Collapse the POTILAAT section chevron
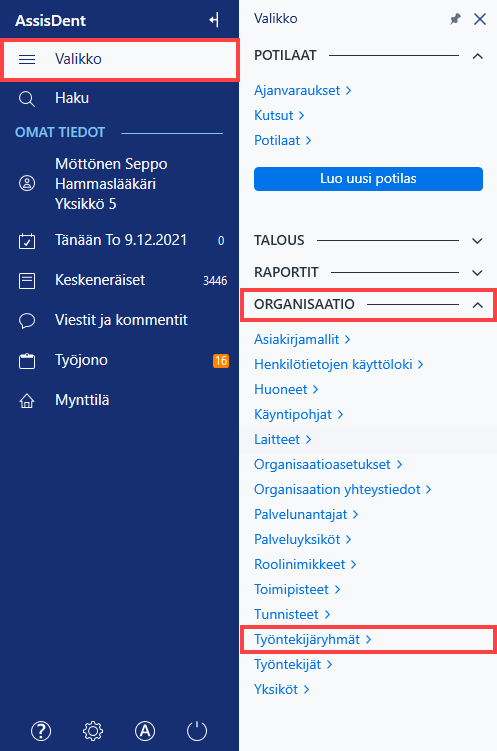The image size is (497, 751). pos(477,56)
